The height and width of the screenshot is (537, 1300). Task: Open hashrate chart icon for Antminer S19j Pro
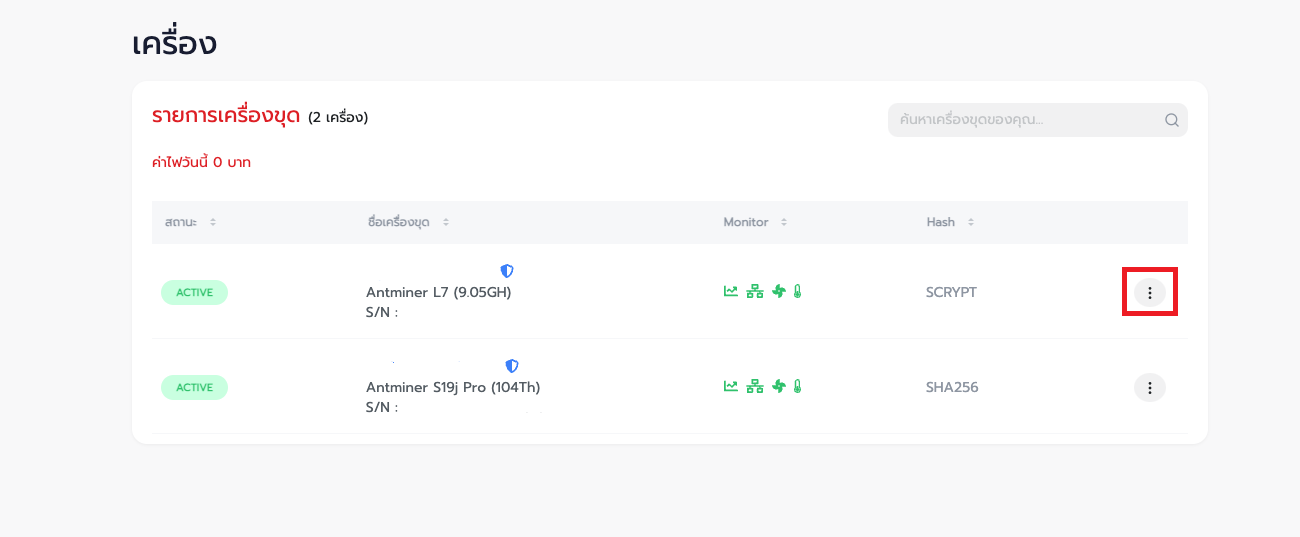click(731, 386)
